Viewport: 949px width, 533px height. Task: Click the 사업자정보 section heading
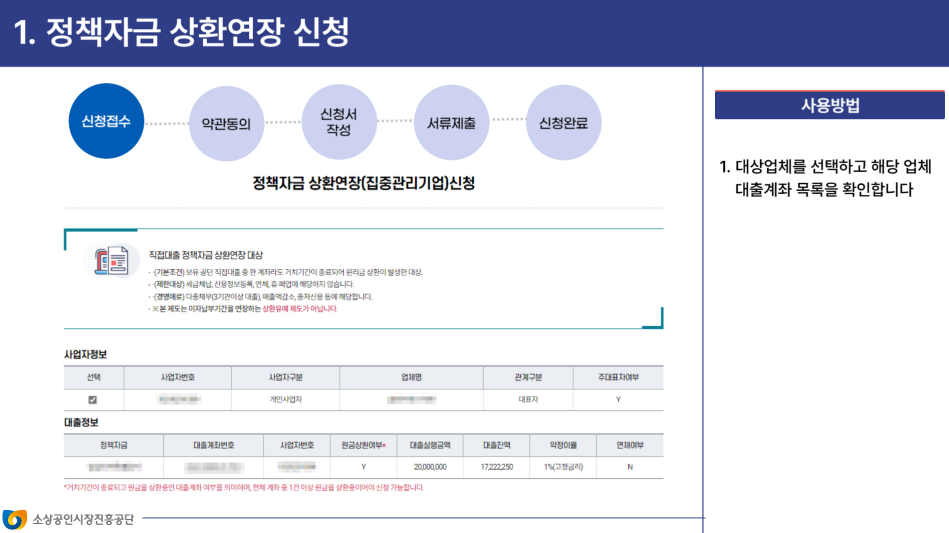tap(85, 355)
